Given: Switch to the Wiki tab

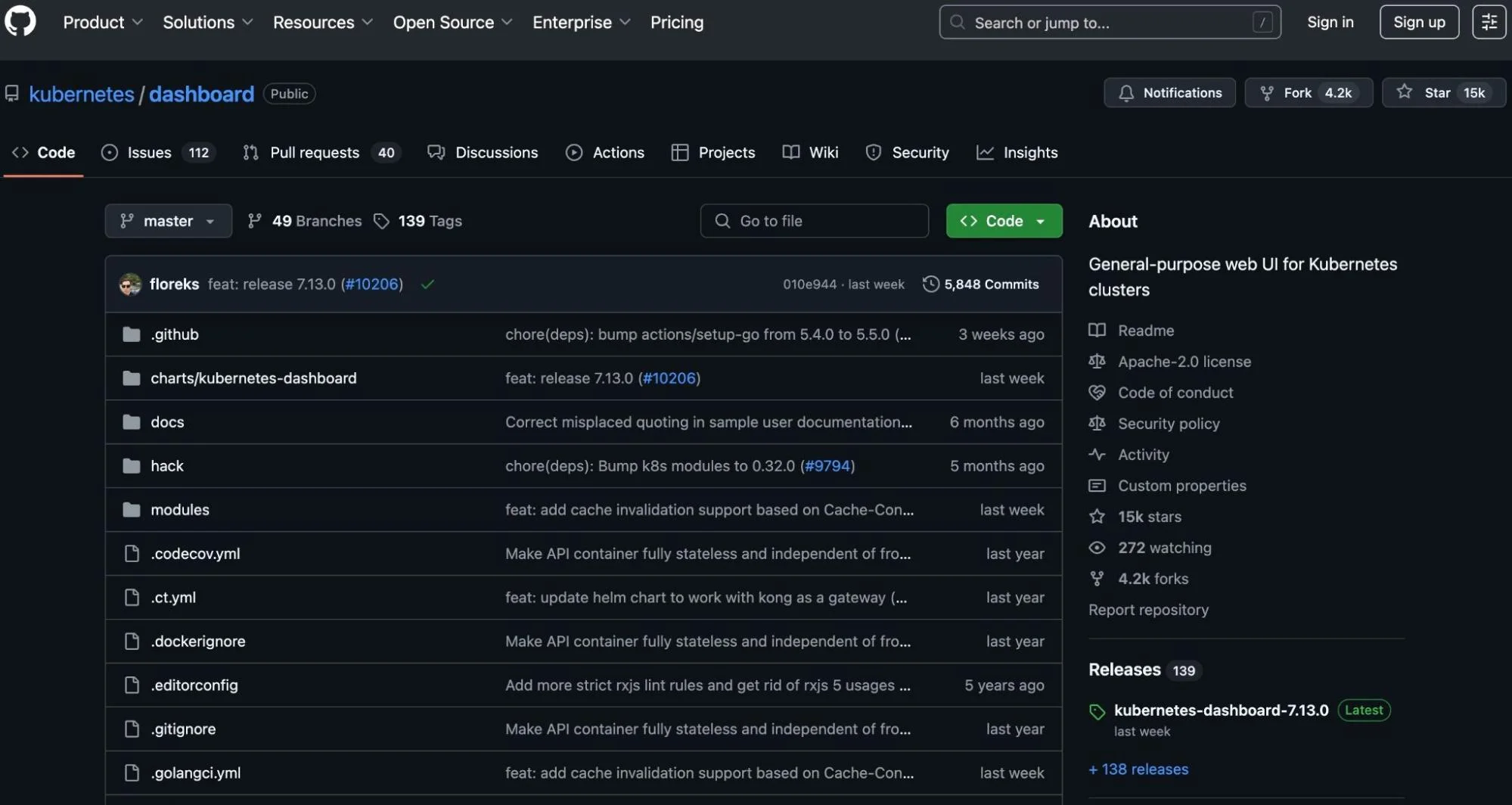Looking at the screenshot, I should [x=810, y=153].
